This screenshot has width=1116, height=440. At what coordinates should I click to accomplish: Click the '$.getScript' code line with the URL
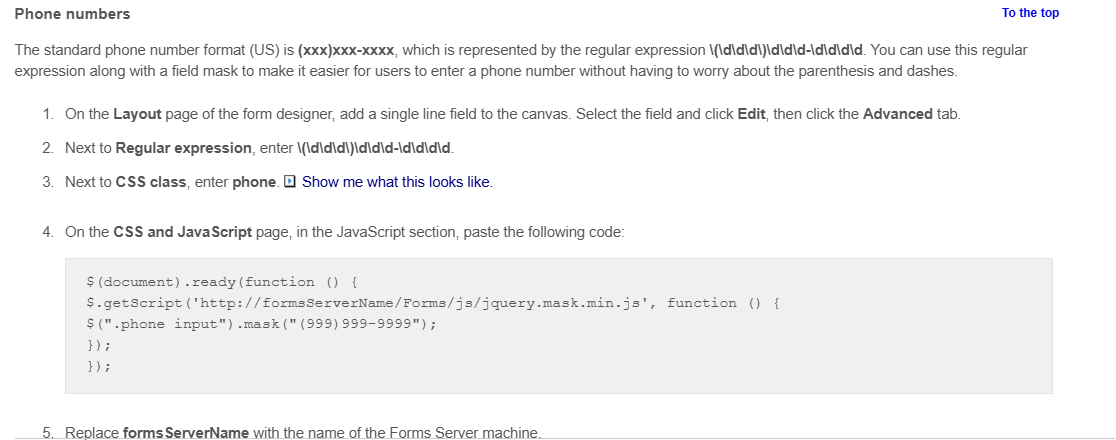click(x=433, y=303)
